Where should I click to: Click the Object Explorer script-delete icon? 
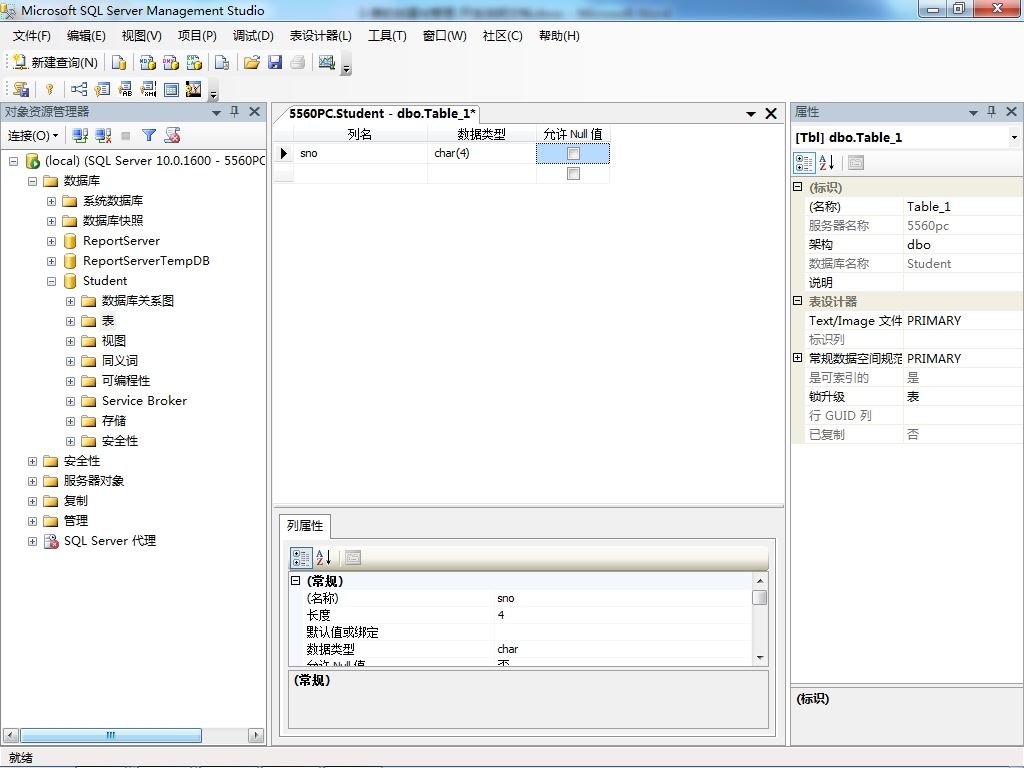[x=172, y=136]
